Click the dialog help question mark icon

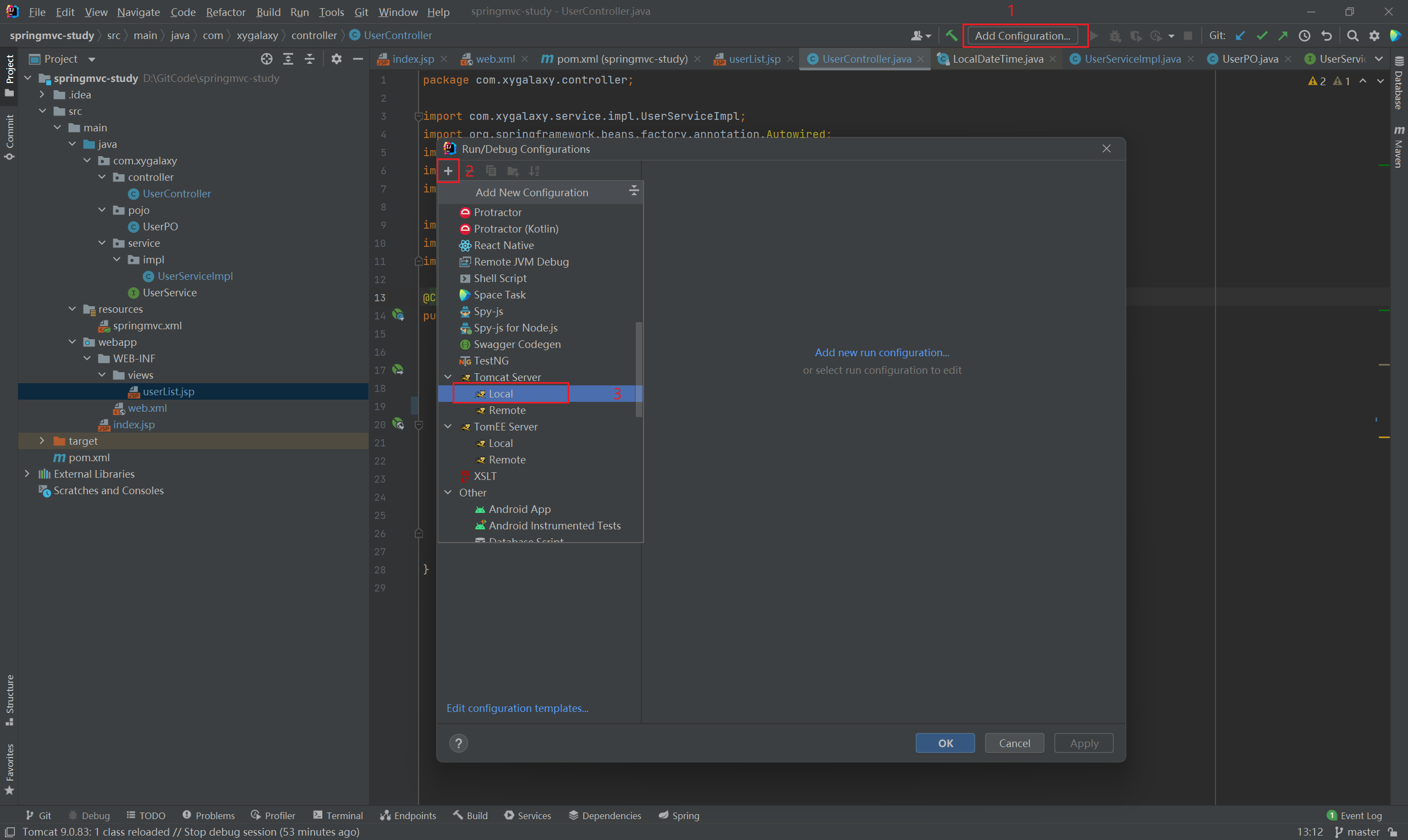coord(459,743)
